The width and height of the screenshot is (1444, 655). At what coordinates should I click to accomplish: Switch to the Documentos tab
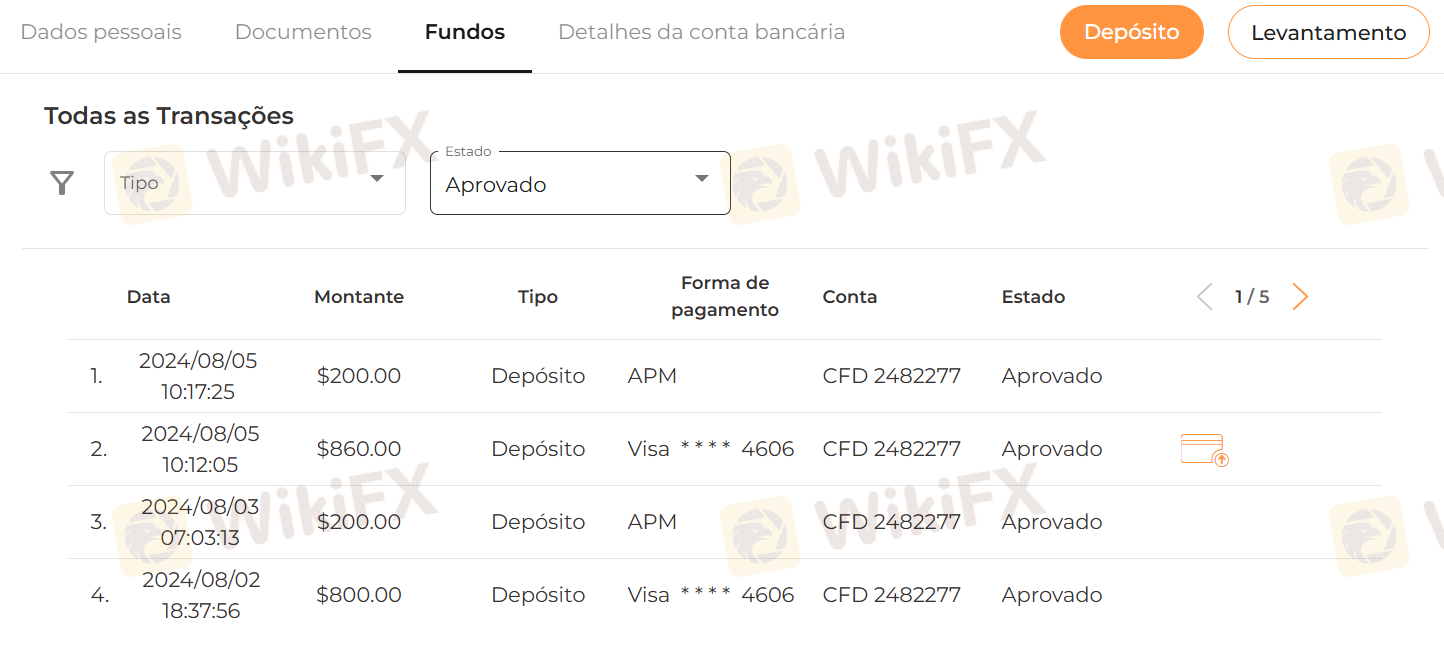coord(303,32)
